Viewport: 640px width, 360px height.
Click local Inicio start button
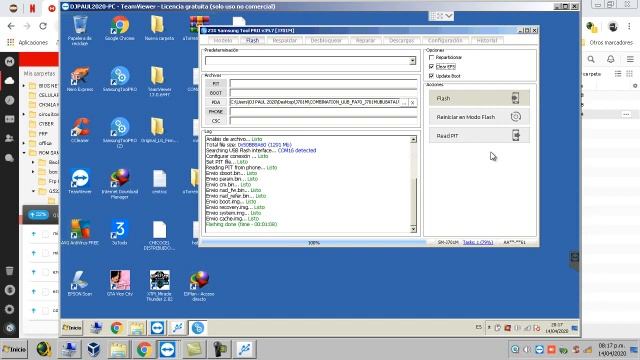click(14, 349)
